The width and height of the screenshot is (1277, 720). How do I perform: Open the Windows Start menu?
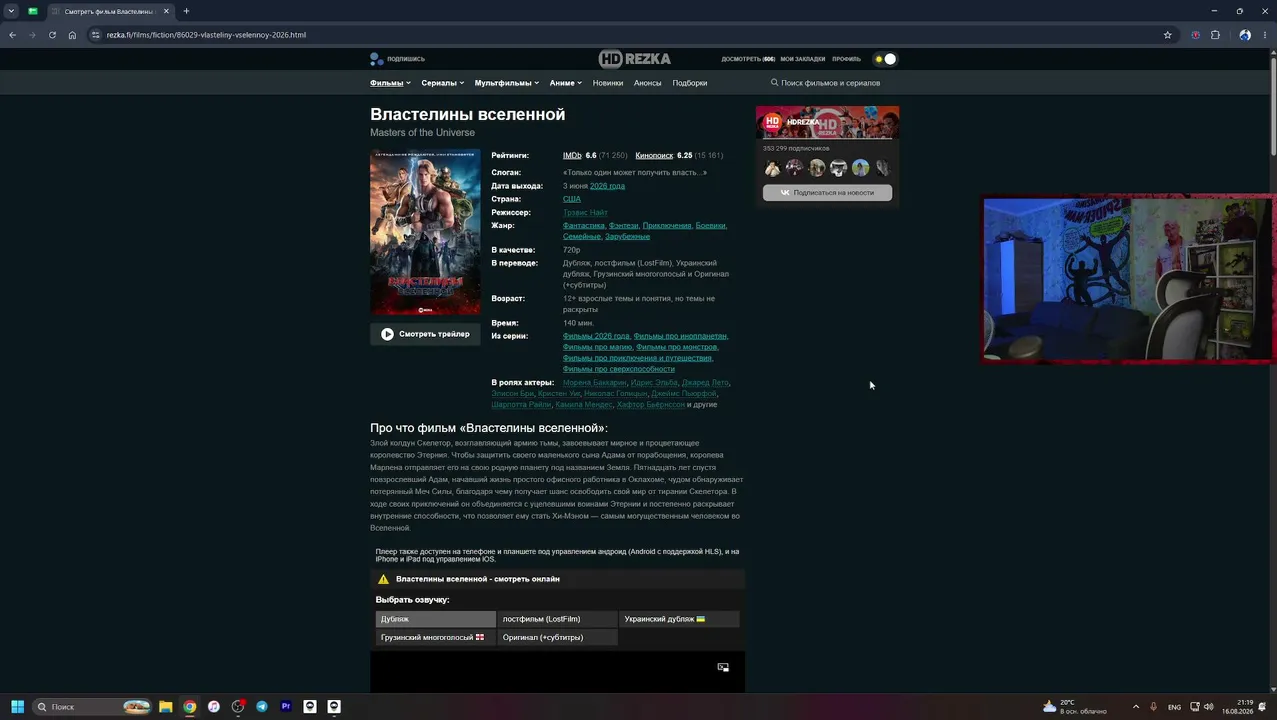[17, 706]
